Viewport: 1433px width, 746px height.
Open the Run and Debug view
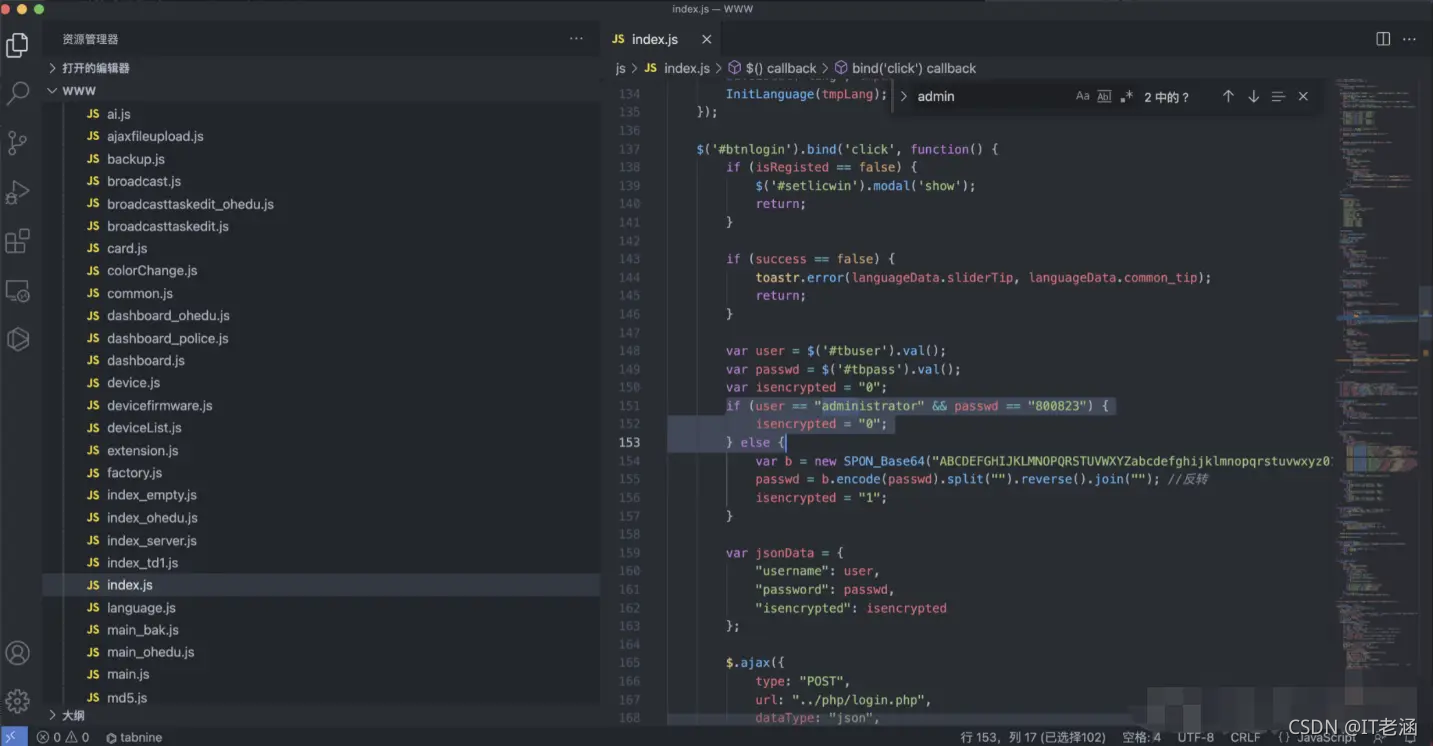coord(17,192)
